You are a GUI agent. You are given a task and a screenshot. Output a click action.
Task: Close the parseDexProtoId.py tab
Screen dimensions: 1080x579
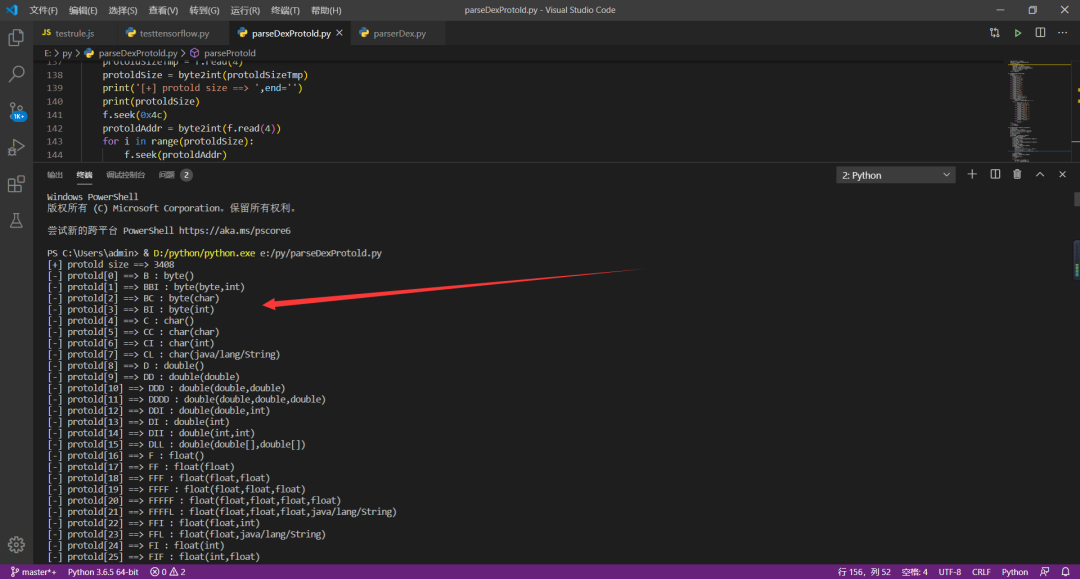click(x=340, y=33)
